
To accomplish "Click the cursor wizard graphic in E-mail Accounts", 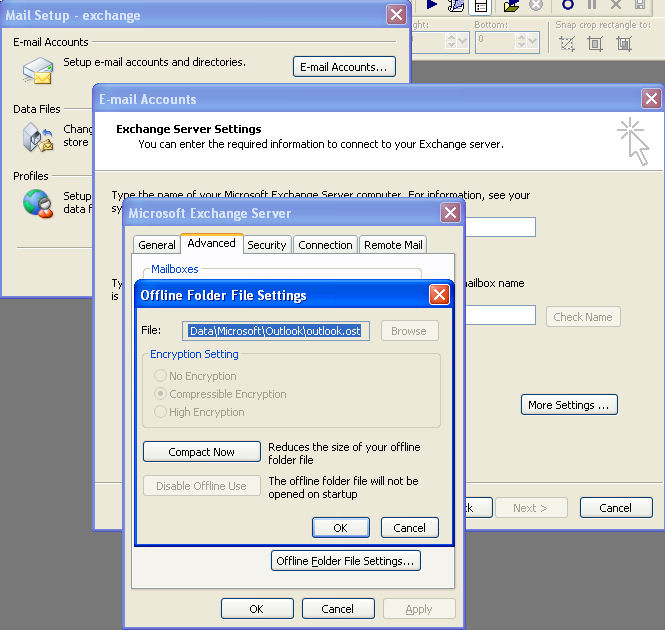I will point(633,141).
